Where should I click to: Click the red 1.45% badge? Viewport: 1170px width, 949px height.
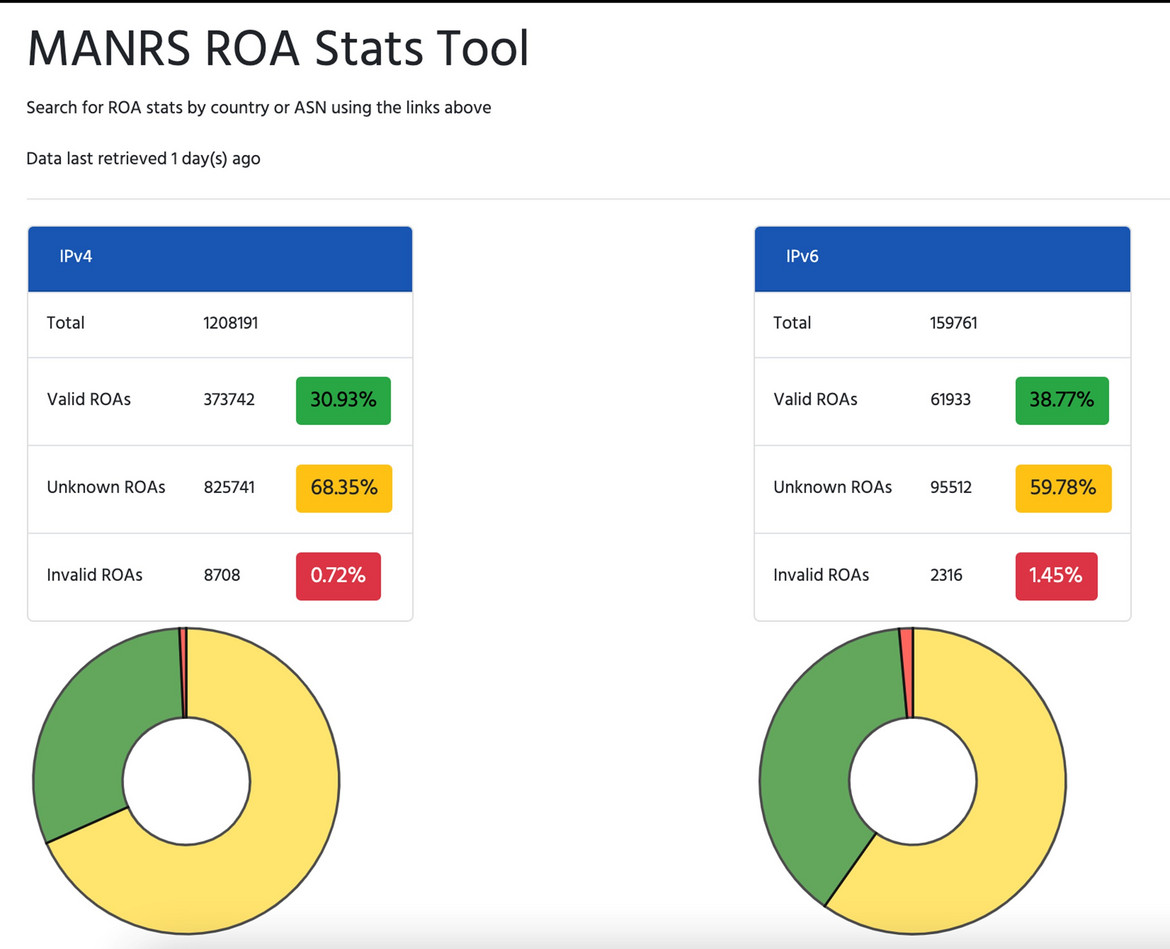click(x=1057, y=576)
